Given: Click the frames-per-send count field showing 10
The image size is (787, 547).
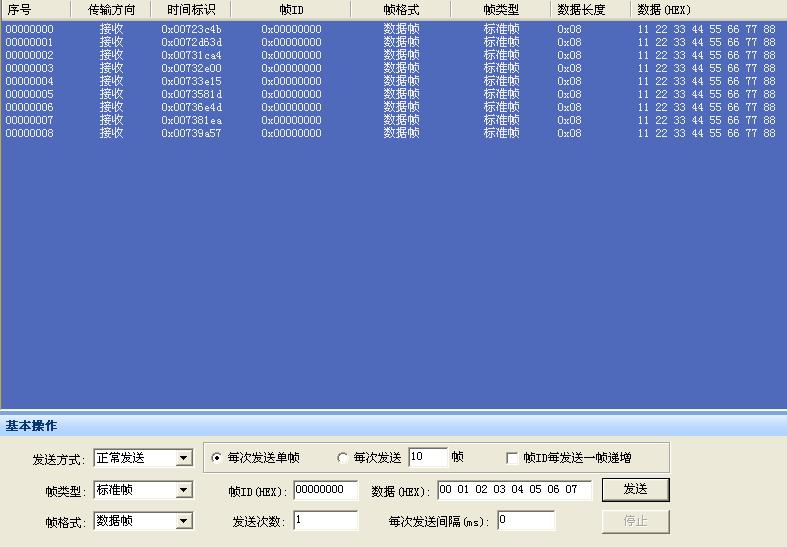Looking at the screenshot, I should (428, 457).
